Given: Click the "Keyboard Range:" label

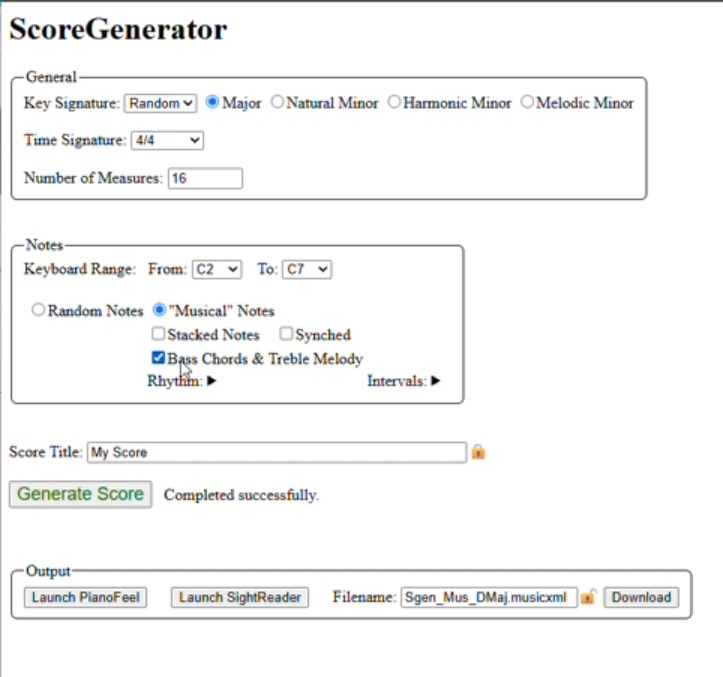Looking at the screenshot, I should (80, 269).
